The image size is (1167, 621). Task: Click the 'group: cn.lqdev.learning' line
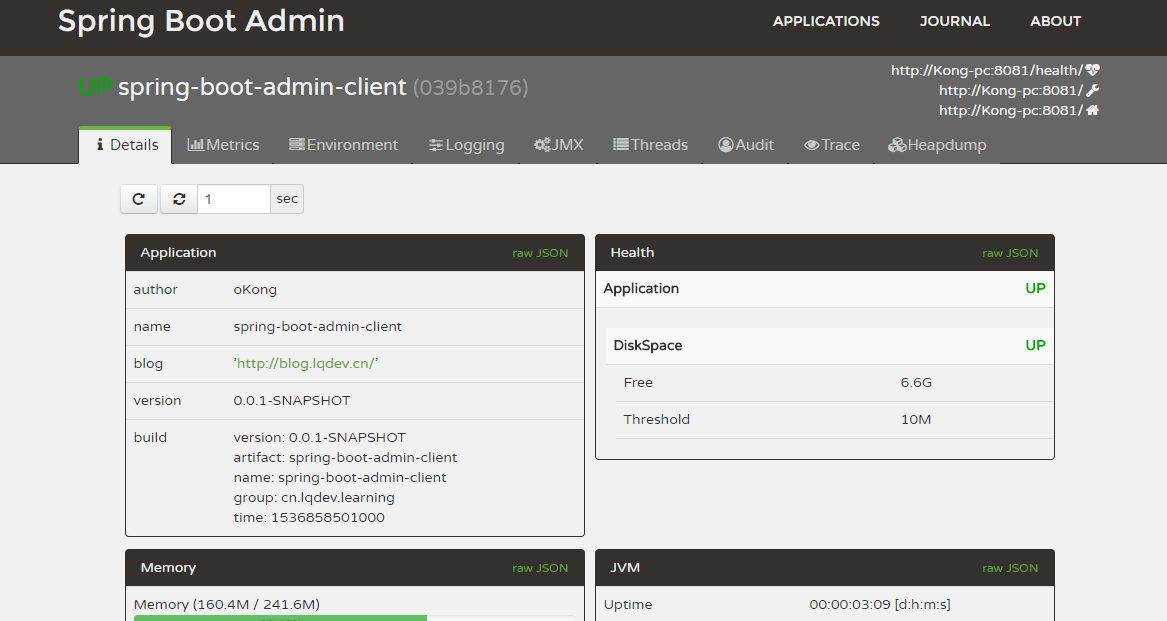314,497
